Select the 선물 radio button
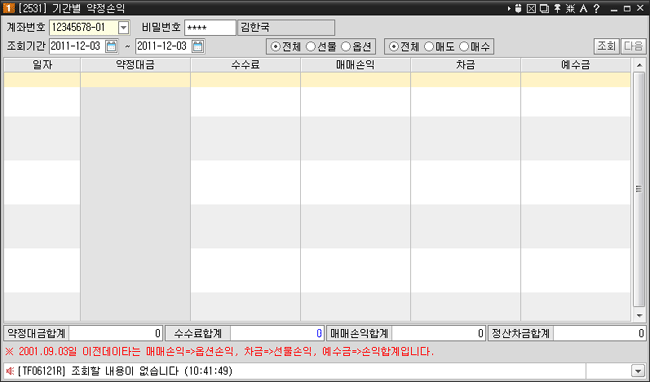Viewport: 650px width, 382px height. [x=310, y=47]
